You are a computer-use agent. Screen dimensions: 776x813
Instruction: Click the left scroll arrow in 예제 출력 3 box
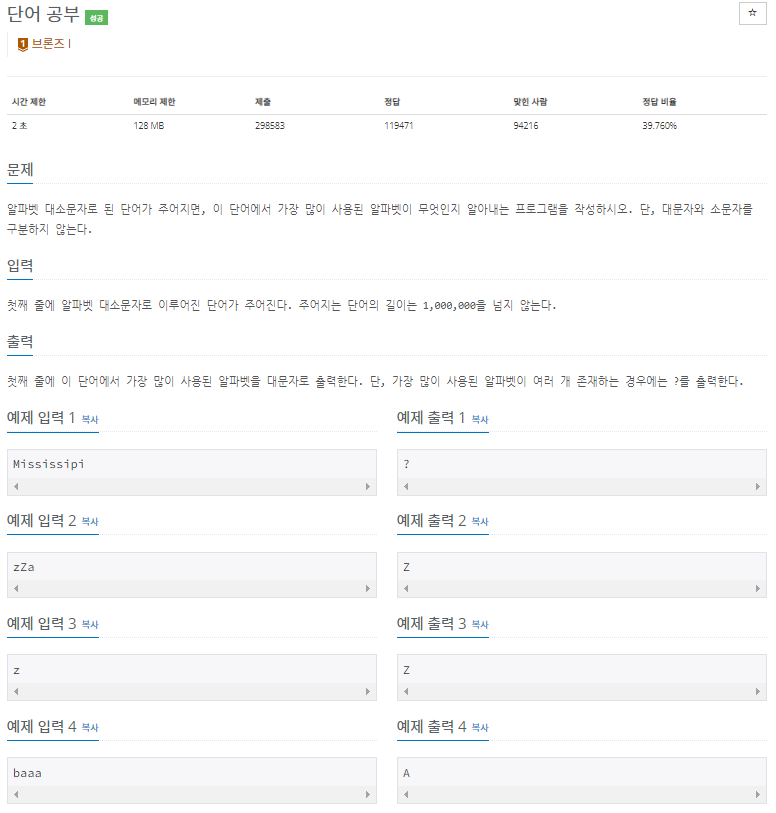(x=404, y=691)
